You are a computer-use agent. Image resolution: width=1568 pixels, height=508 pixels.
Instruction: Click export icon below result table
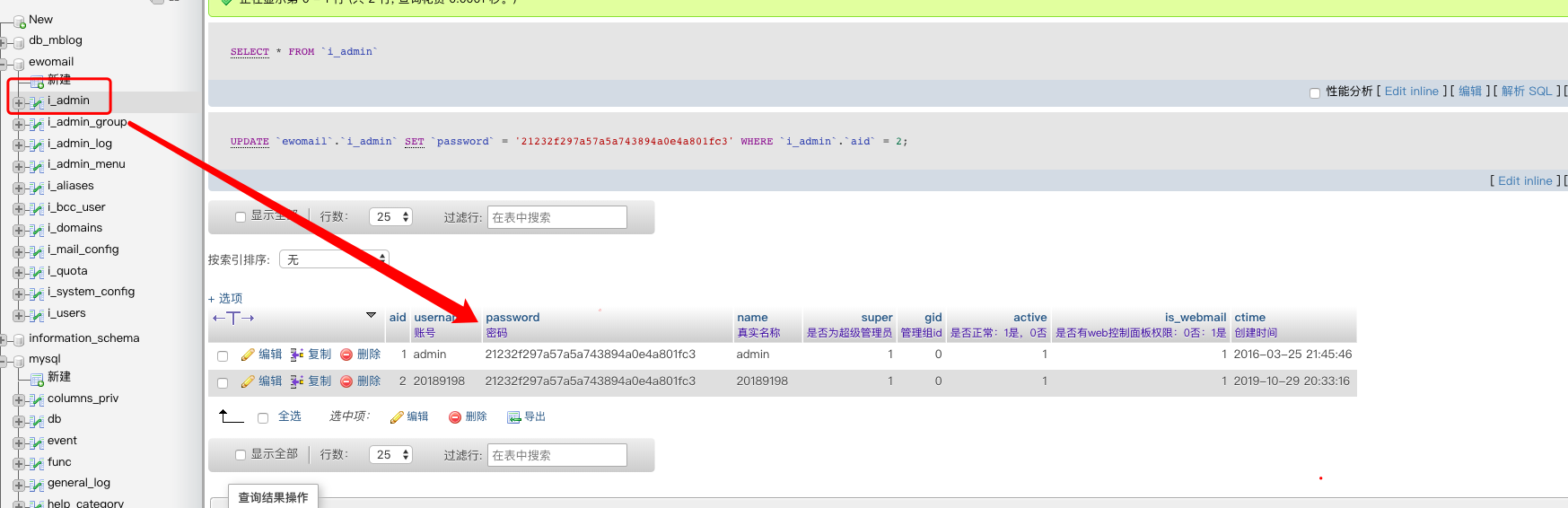point(514,417)
